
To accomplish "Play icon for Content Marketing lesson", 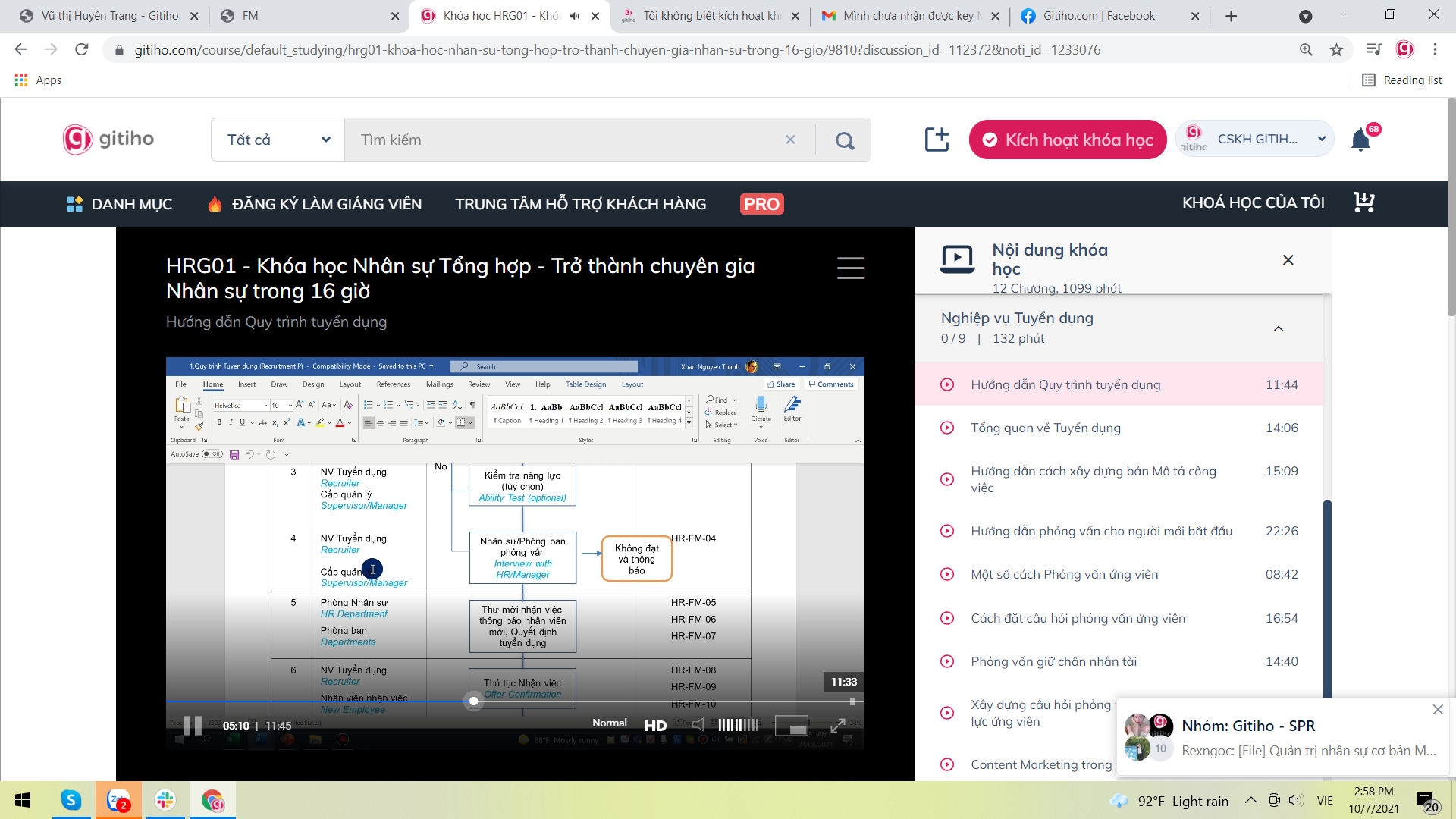I will [x=947, y=764].
